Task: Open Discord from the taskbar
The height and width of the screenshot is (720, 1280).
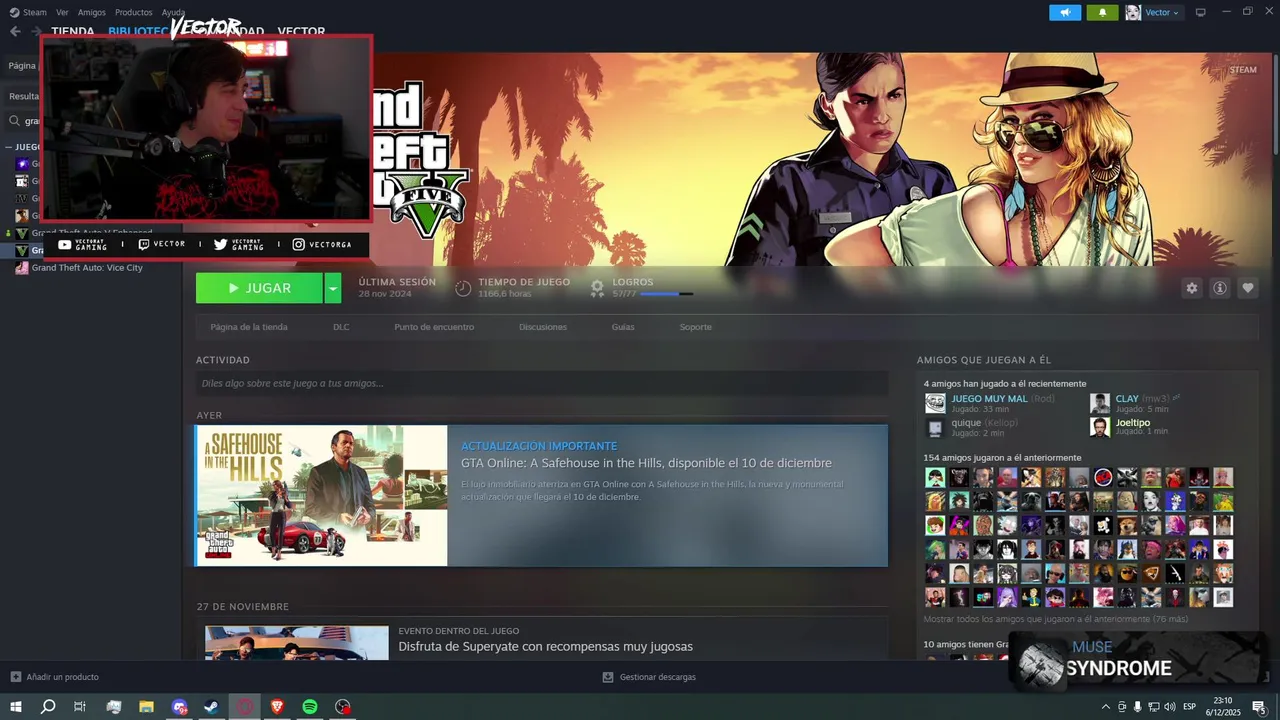Action: point(179,707)
